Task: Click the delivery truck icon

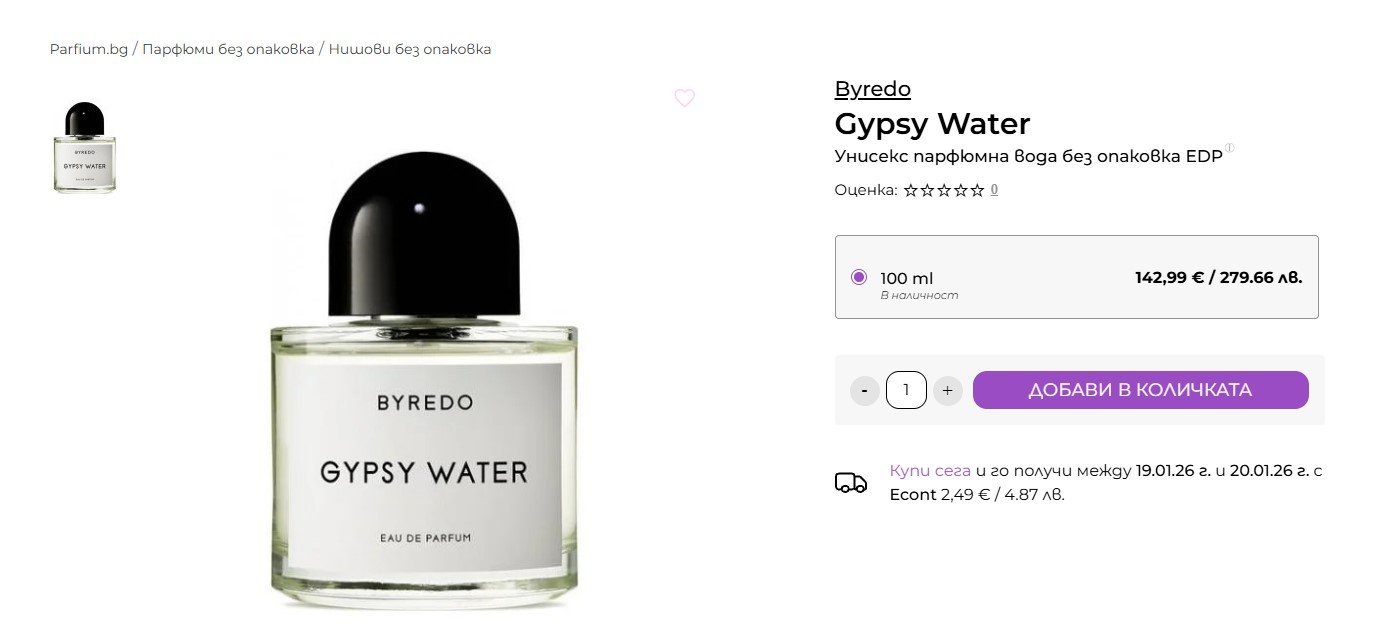Action: tap(851, 483)
